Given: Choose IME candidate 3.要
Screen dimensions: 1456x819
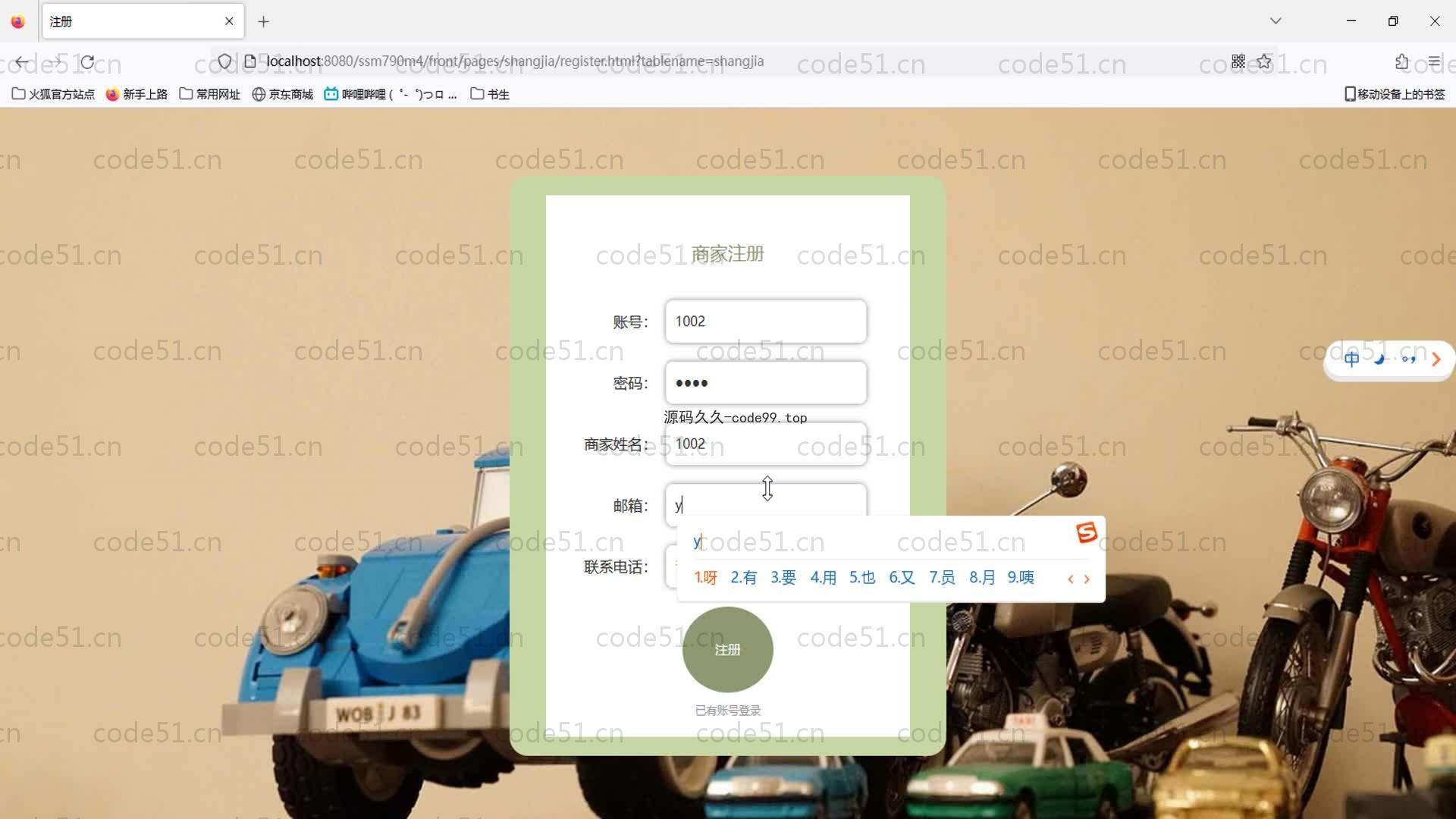Looking at the screenshot, I should tap(783, 578).
